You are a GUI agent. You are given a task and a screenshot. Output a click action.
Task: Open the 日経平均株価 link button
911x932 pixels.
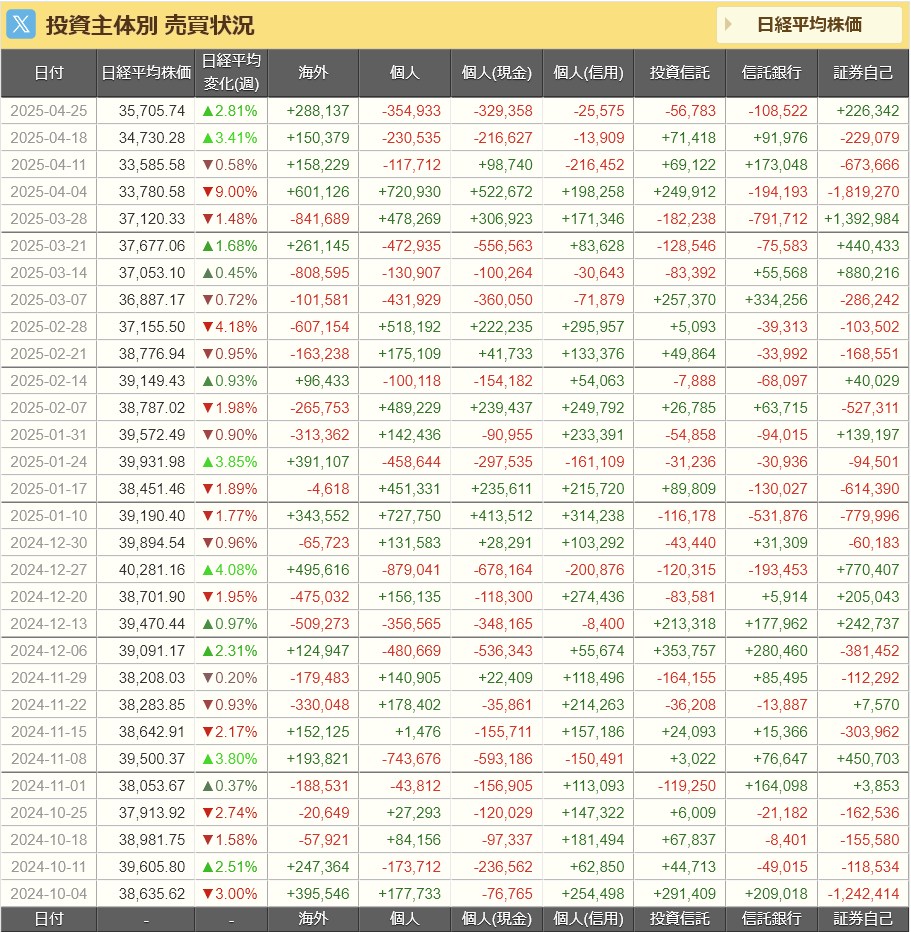pos(808,25)
